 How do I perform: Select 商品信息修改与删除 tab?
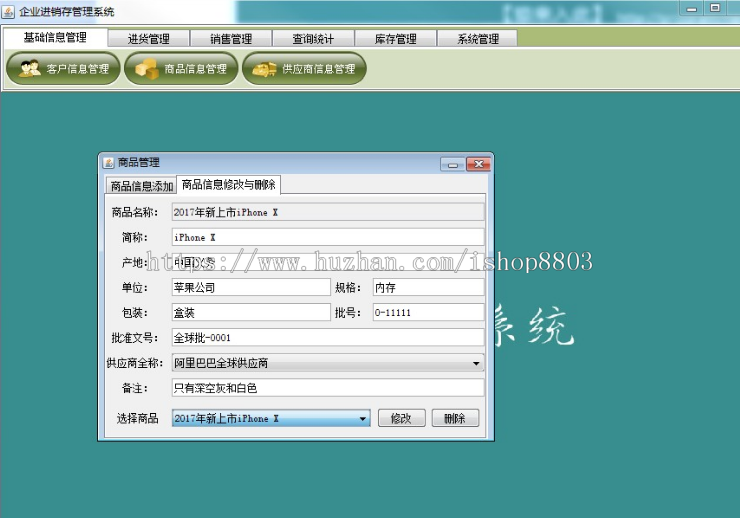(x=228, y=184)
